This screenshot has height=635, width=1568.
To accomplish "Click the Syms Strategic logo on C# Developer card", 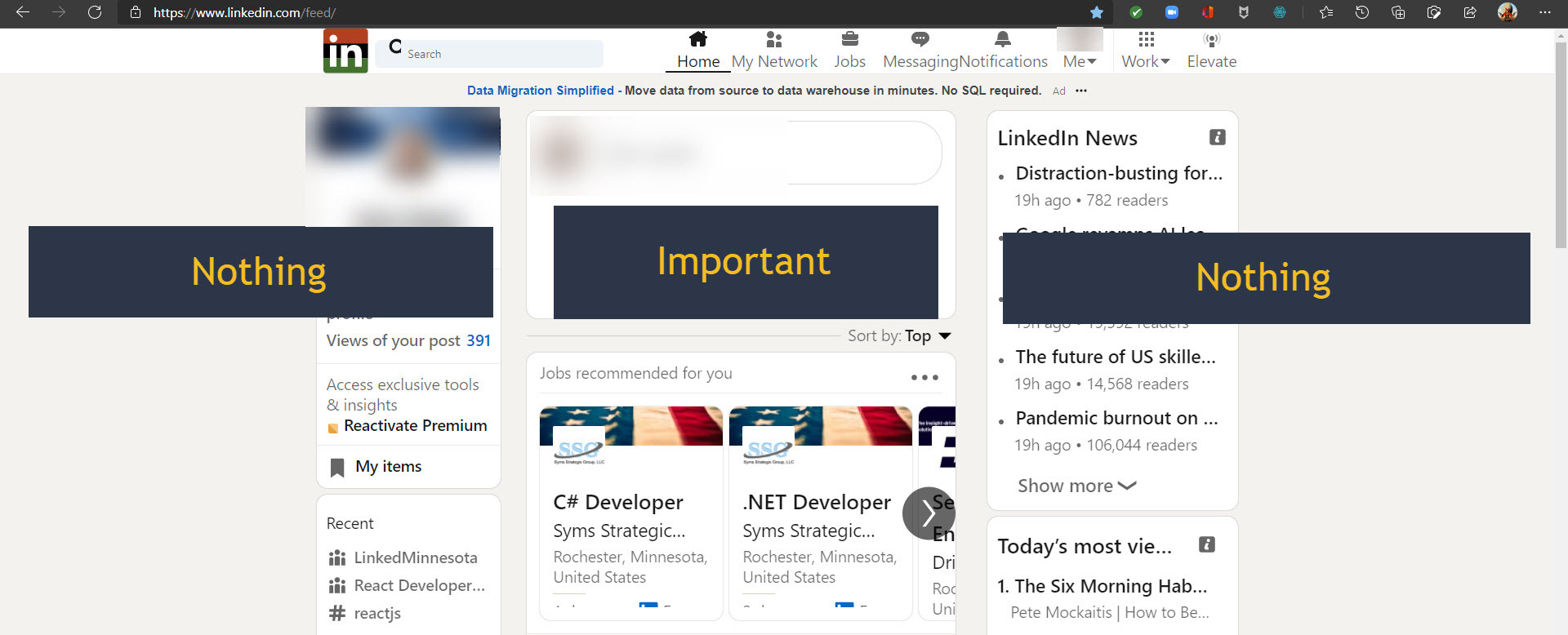I will point(579,446).
